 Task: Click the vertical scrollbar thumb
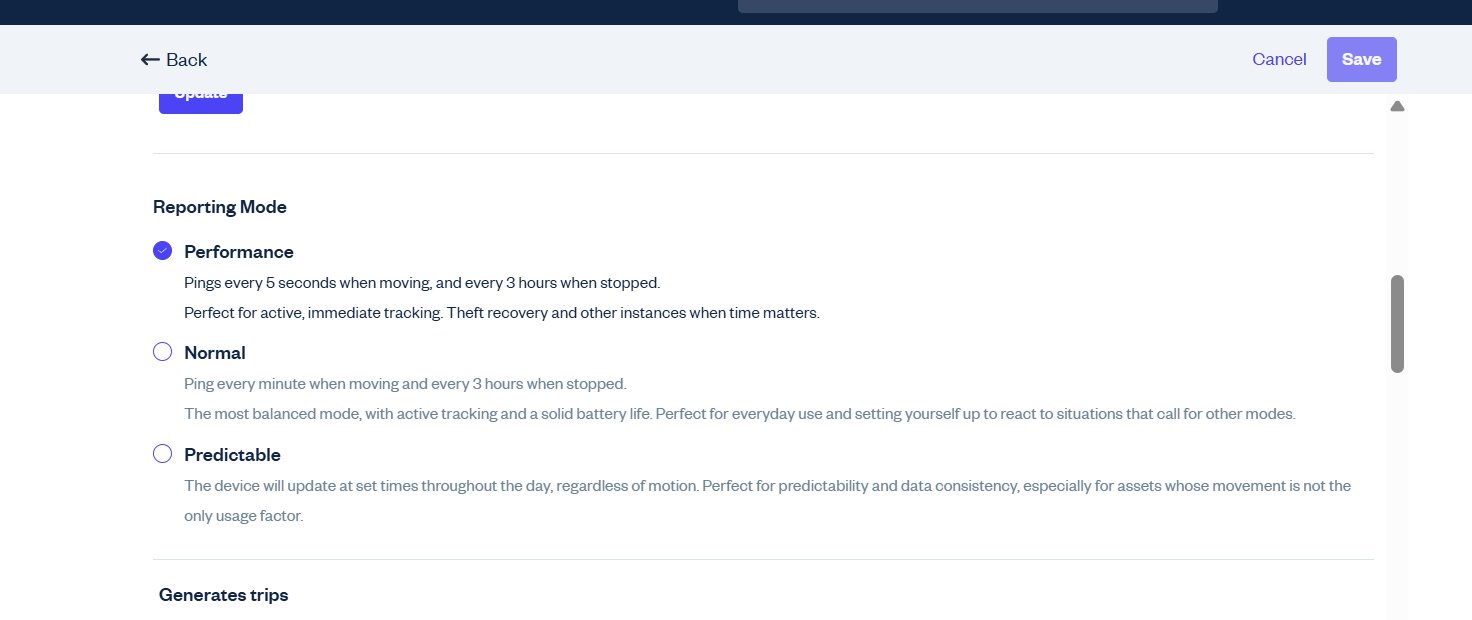(x=1397, y=324)
